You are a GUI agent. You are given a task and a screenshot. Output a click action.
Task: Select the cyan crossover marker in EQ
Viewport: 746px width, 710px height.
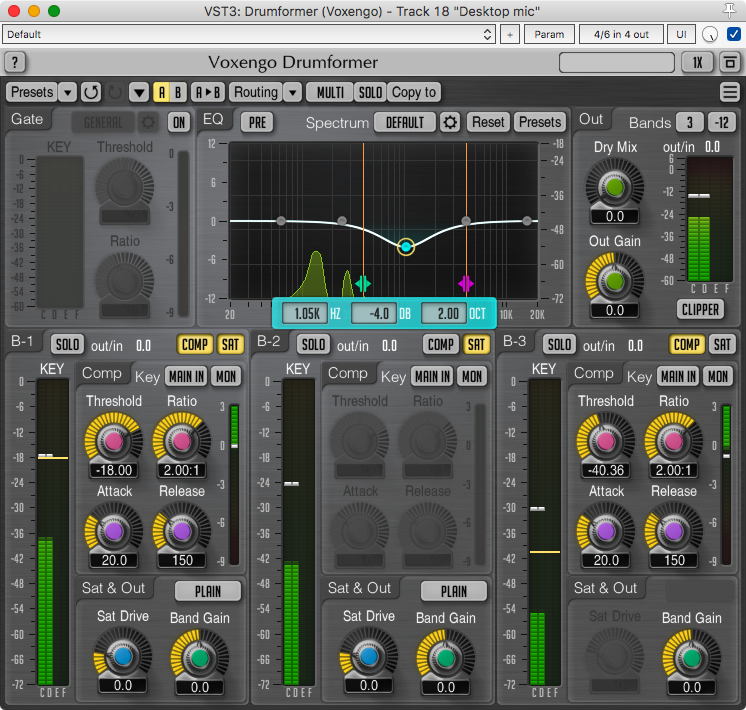pyautogui.click(x=363, y=284)
